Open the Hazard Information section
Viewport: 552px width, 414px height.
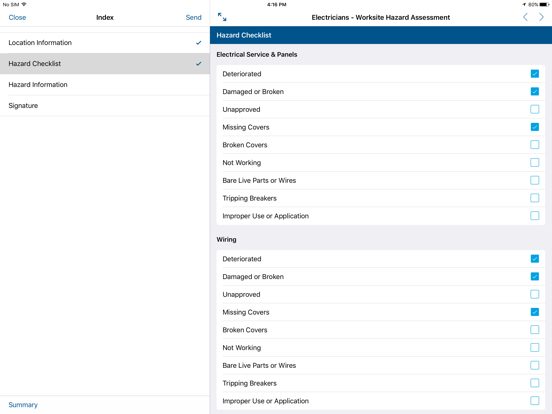point(105,84)
